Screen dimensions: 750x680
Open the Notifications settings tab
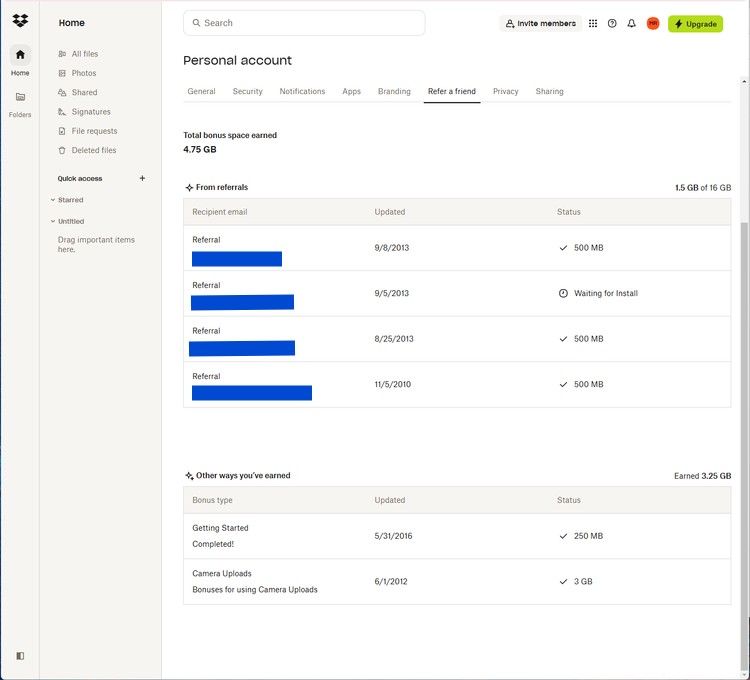click(302, 91)
